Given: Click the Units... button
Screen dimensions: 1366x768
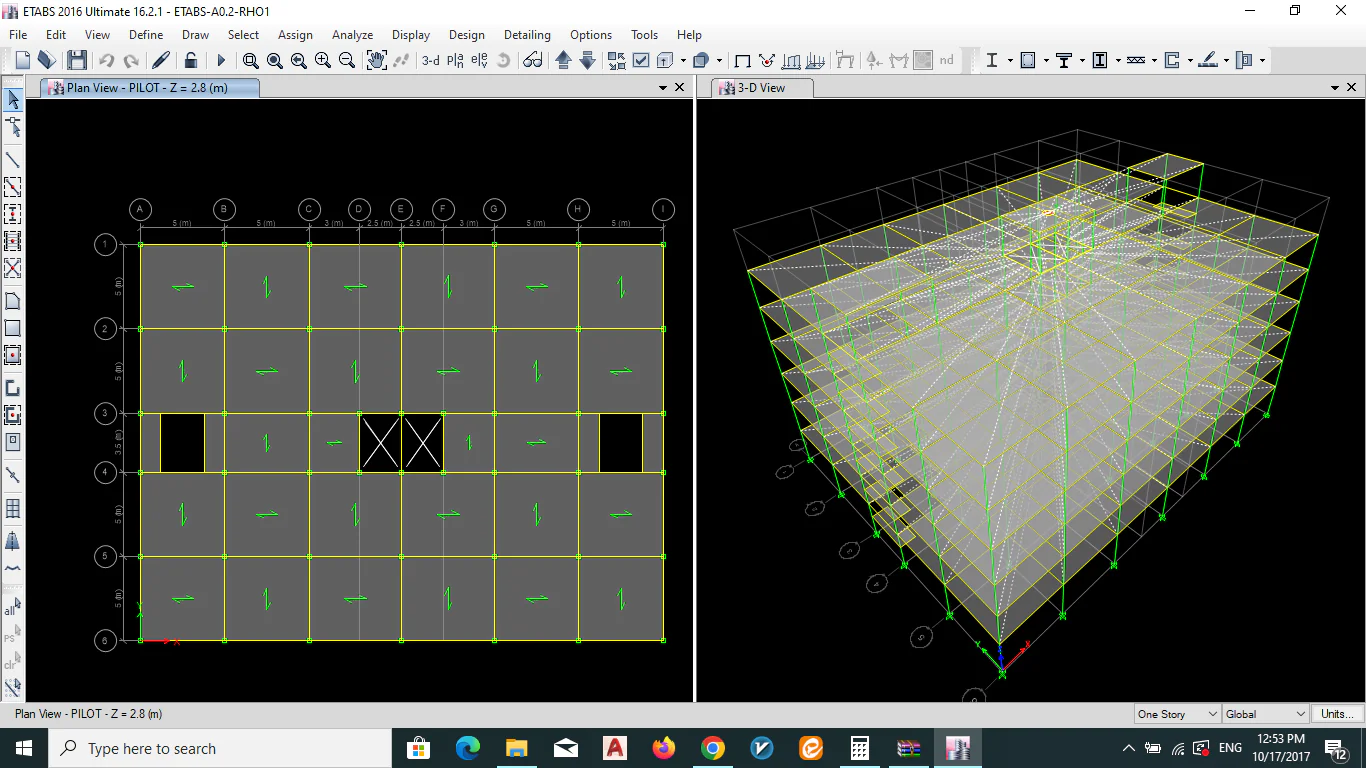Looking at the screenshot, I should point(1337,714).
